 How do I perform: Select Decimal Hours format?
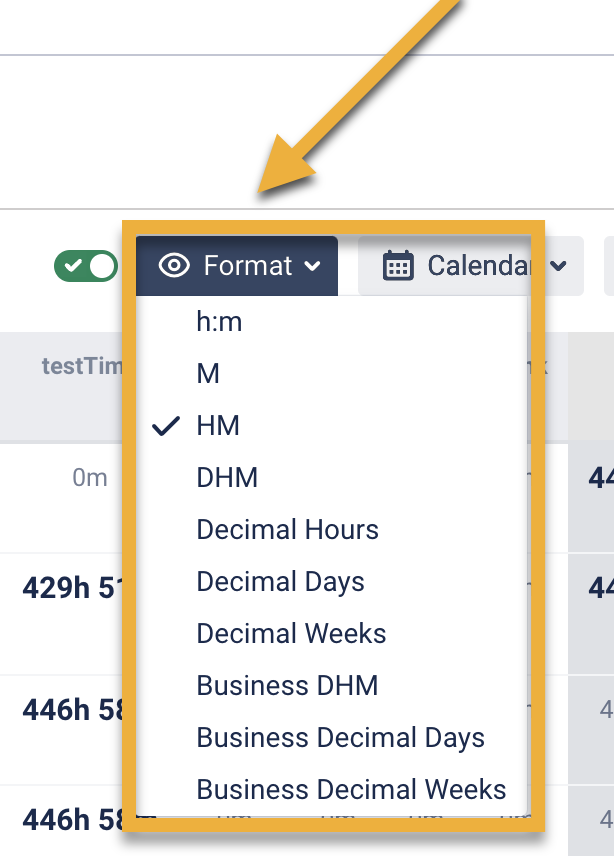pyautogui.click(x=287, y=530)
